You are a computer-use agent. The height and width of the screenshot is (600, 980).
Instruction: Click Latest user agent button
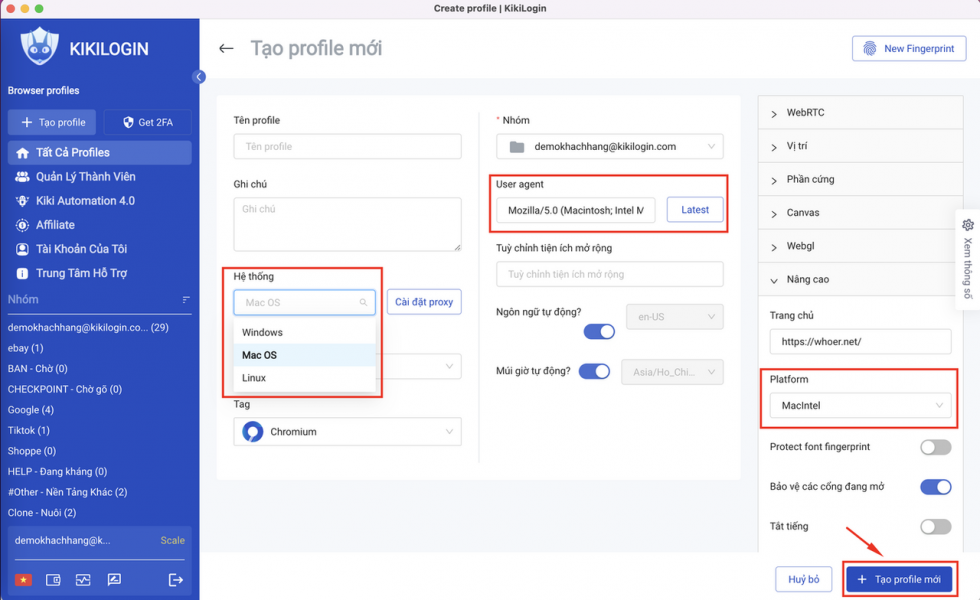click(695, 210)
